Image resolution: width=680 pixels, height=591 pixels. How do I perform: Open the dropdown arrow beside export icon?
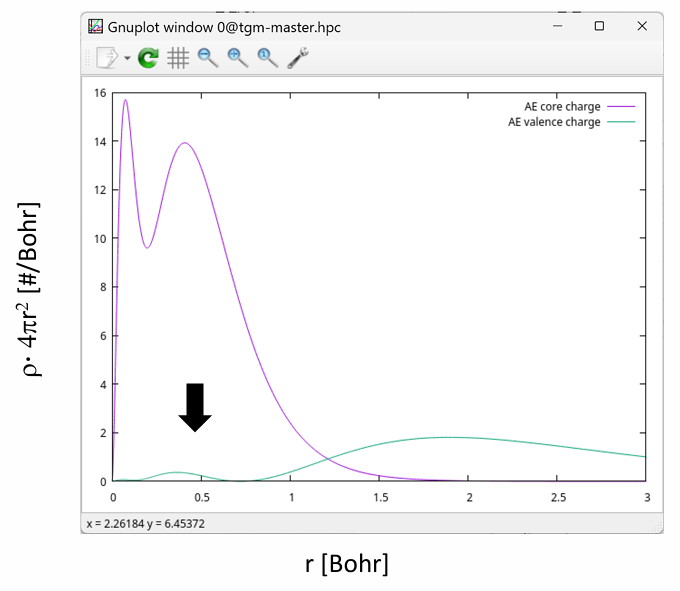point(127,59)
